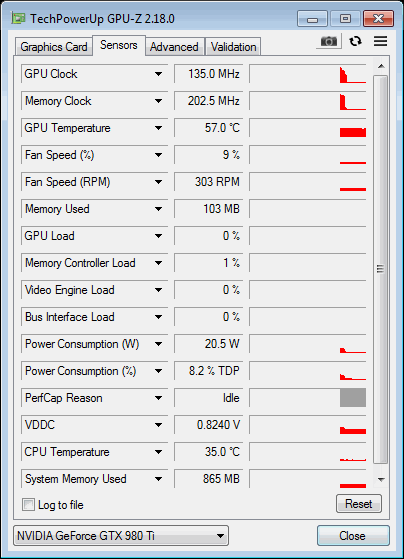Click the Close button at bottom
Screen dimensions: 404x559
pyautogui.click(x=353, y=535)
